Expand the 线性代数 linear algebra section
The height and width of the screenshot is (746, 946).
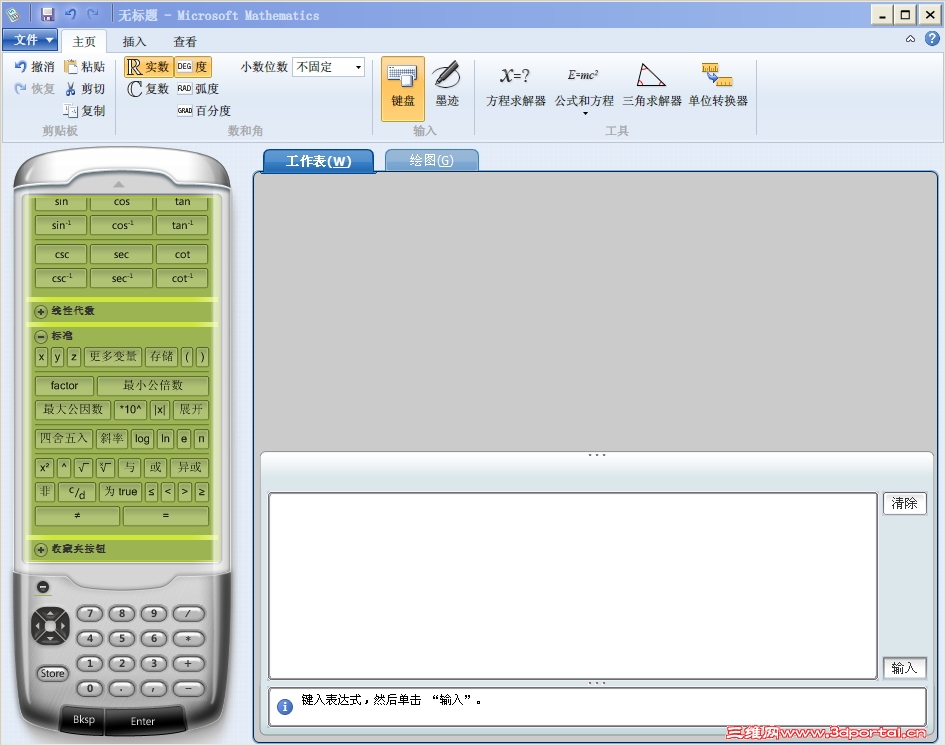pos(40,311)
